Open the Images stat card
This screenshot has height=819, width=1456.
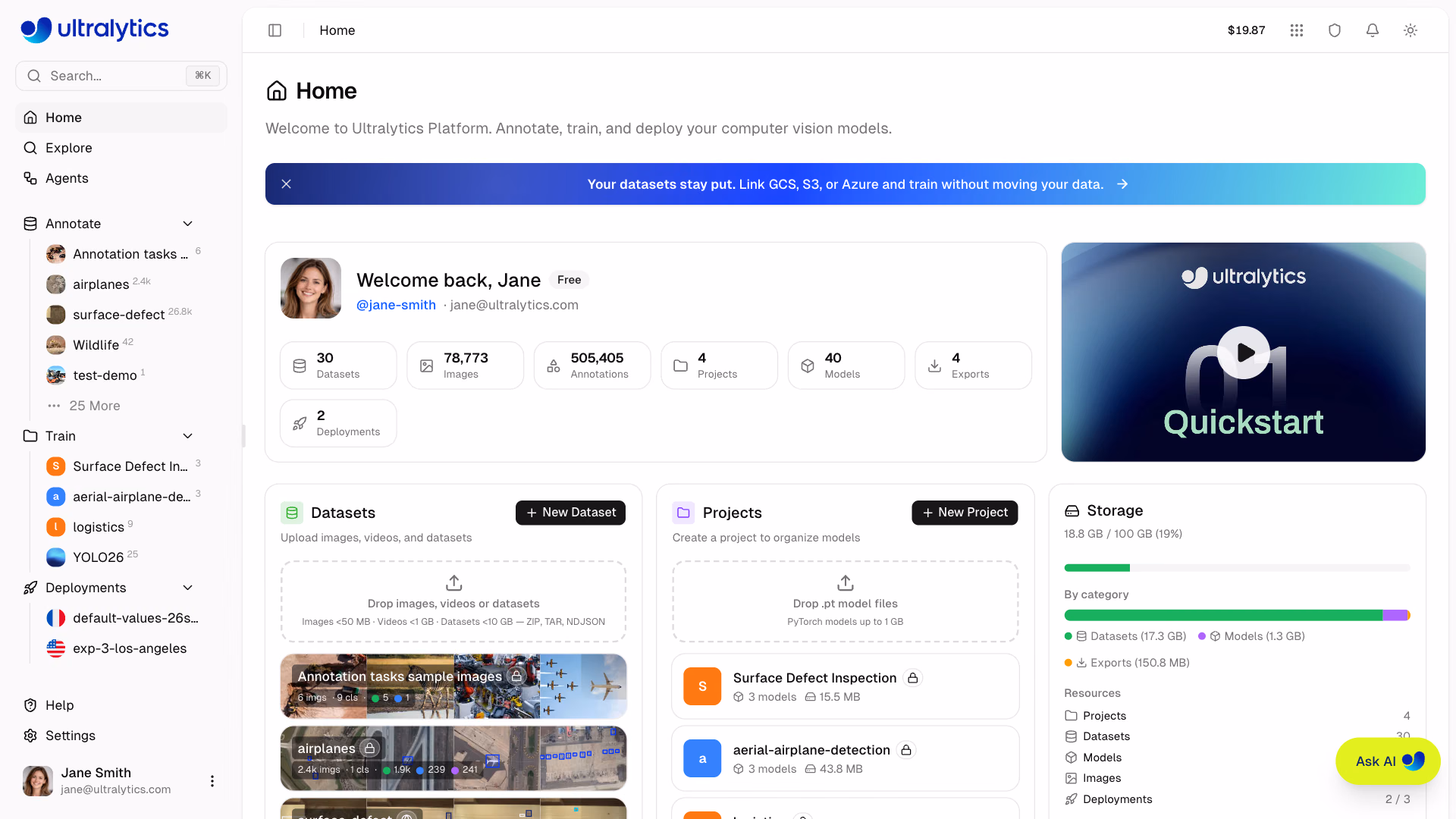click(465, 366)
